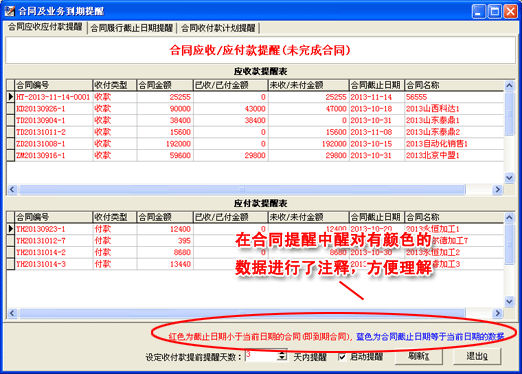Select row marker for KD20130926-1 contract

point(11,109)
